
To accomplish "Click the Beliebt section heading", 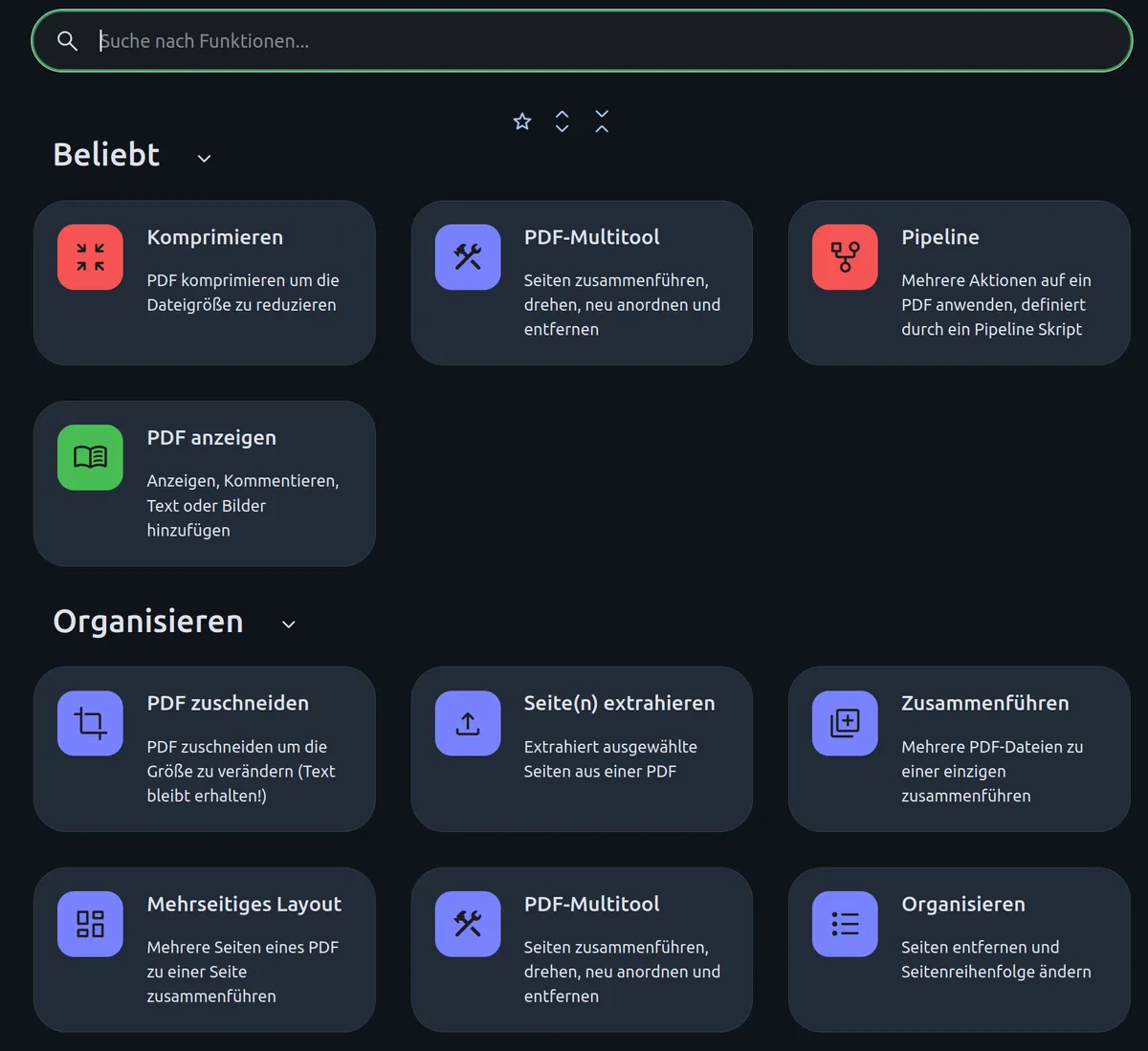I will (x=106, y=155).
